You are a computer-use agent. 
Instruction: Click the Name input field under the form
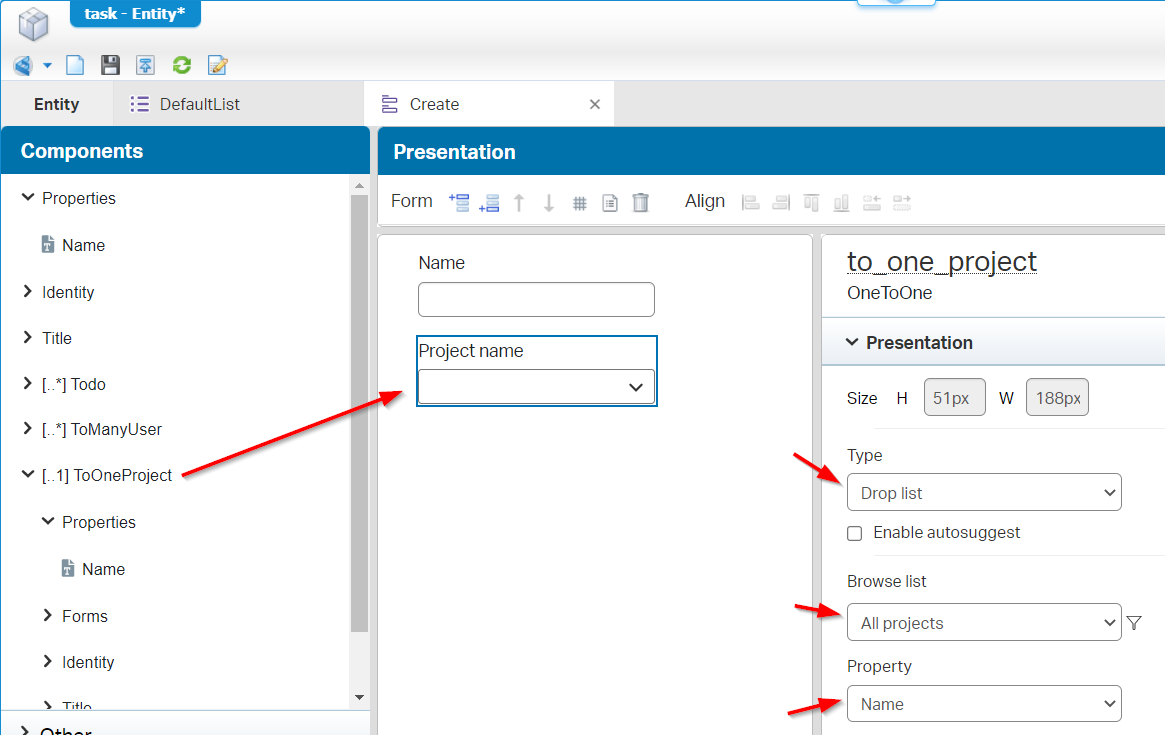536,299
